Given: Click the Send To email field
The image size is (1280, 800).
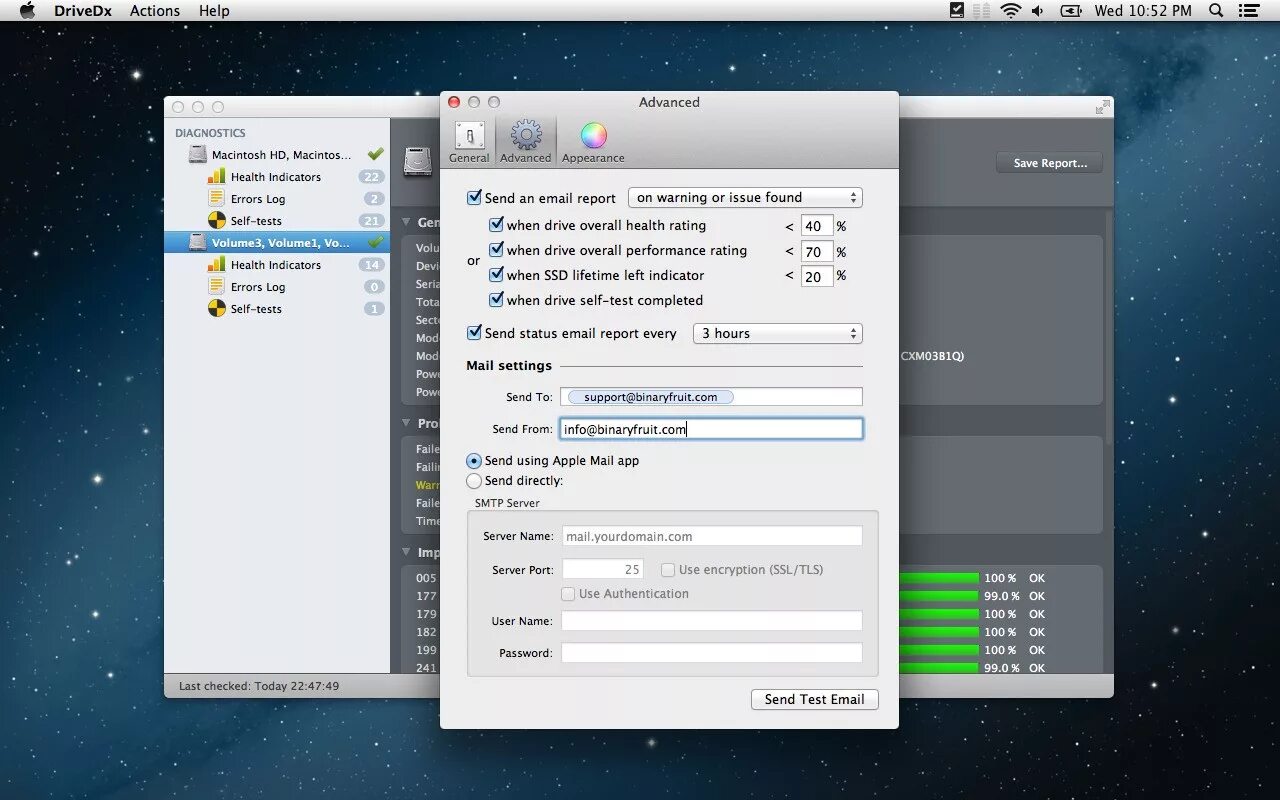Looking at the screenshot, I should click(711, 397).
